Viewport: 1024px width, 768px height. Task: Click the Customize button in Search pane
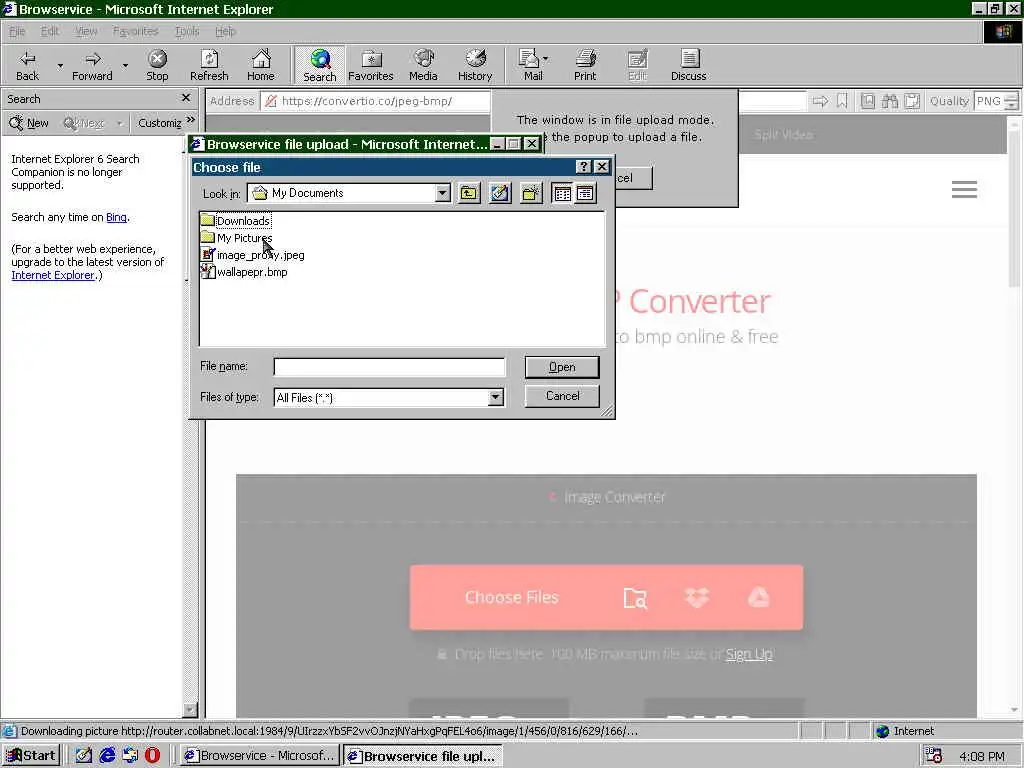159,123
